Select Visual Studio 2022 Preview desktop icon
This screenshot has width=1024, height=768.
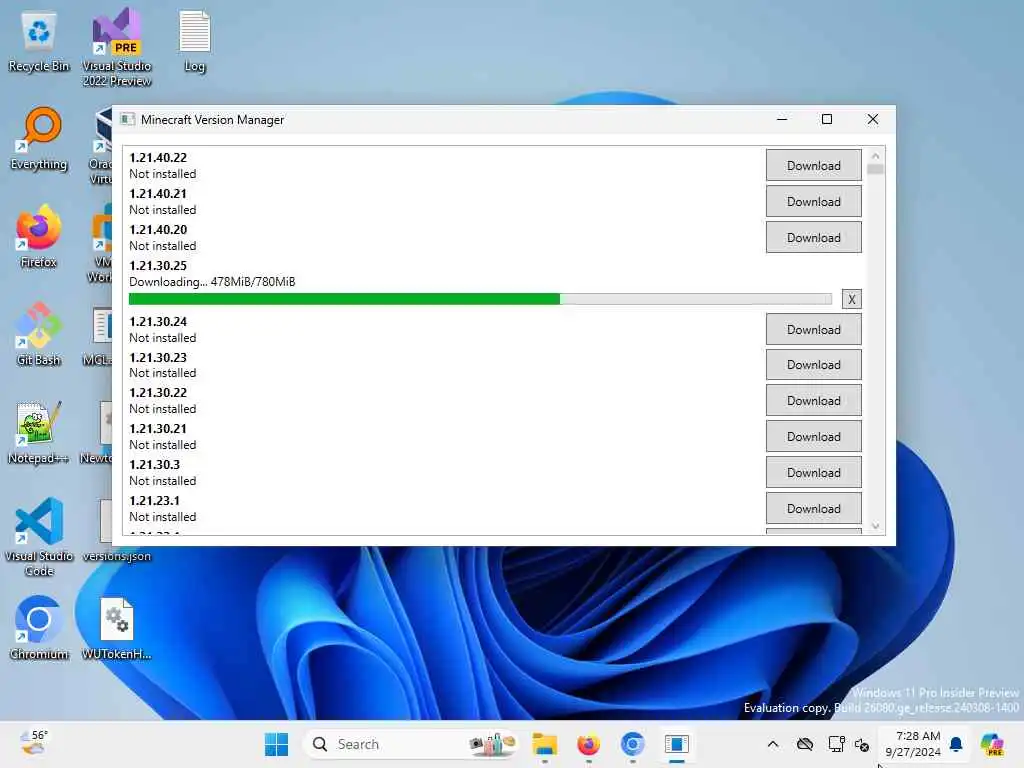117,48
